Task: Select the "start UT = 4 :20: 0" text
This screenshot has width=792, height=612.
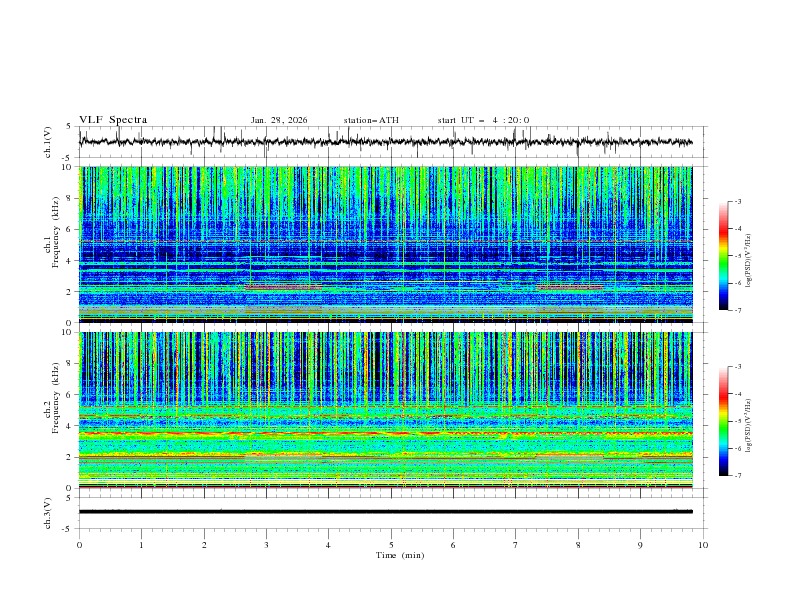Action: click(x=483, y=120)
